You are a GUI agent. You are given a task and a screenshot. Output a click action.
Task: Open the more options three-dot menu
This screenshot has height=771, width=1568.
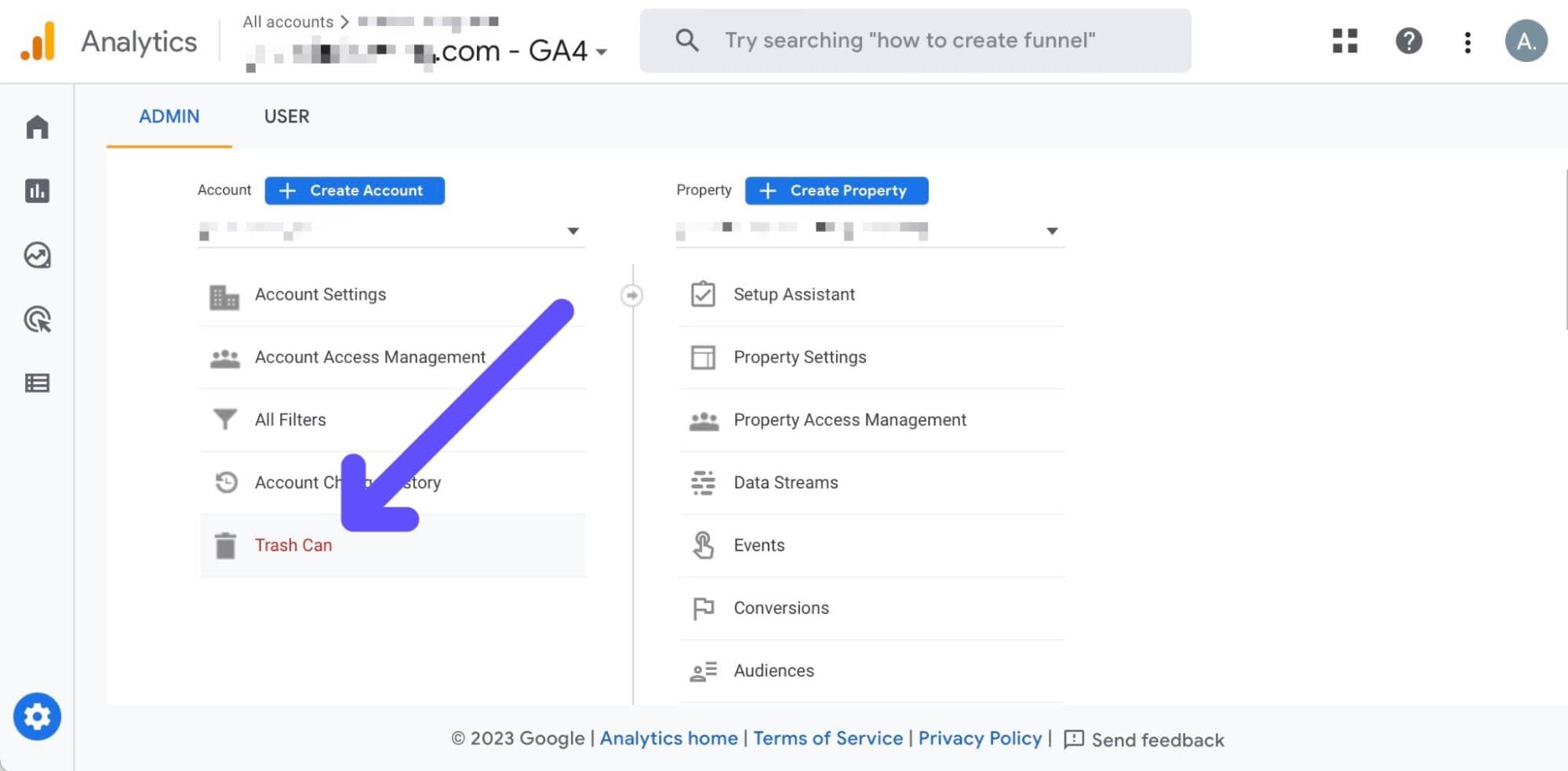click(x=1467, y=42)
